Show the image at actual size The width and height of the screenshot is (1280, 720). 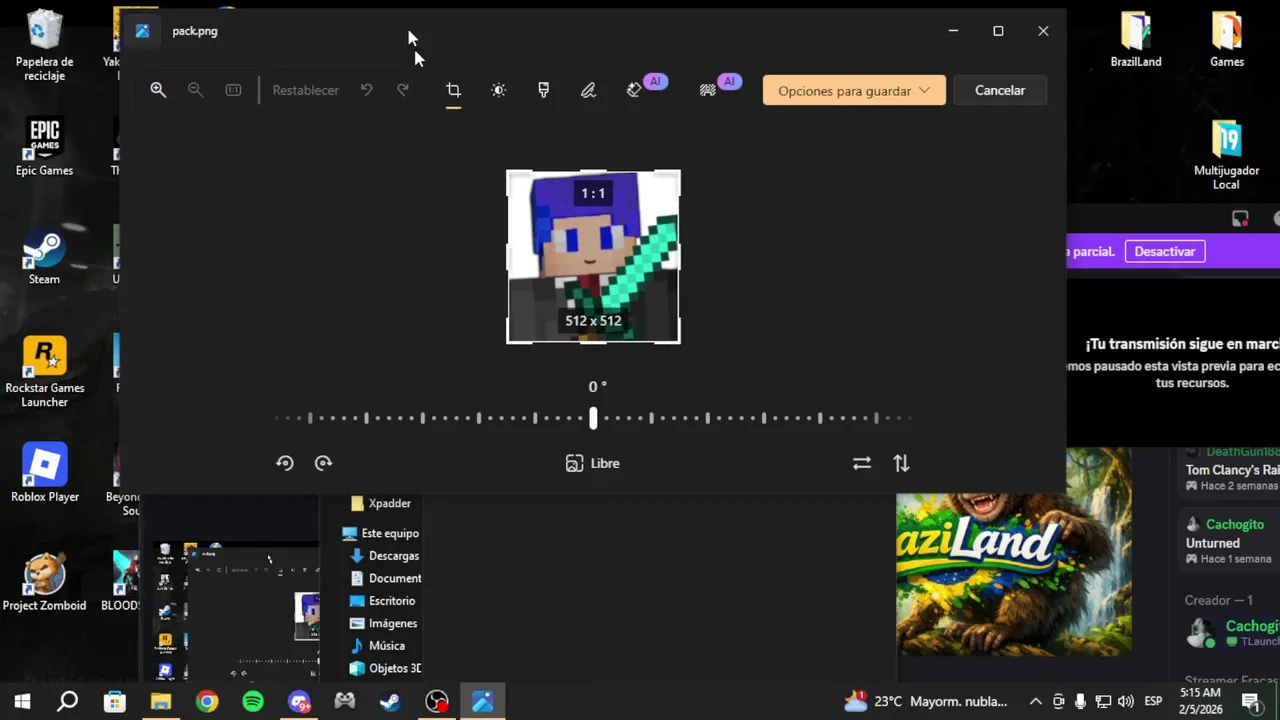pyautogui.click(x=233, y=90)
